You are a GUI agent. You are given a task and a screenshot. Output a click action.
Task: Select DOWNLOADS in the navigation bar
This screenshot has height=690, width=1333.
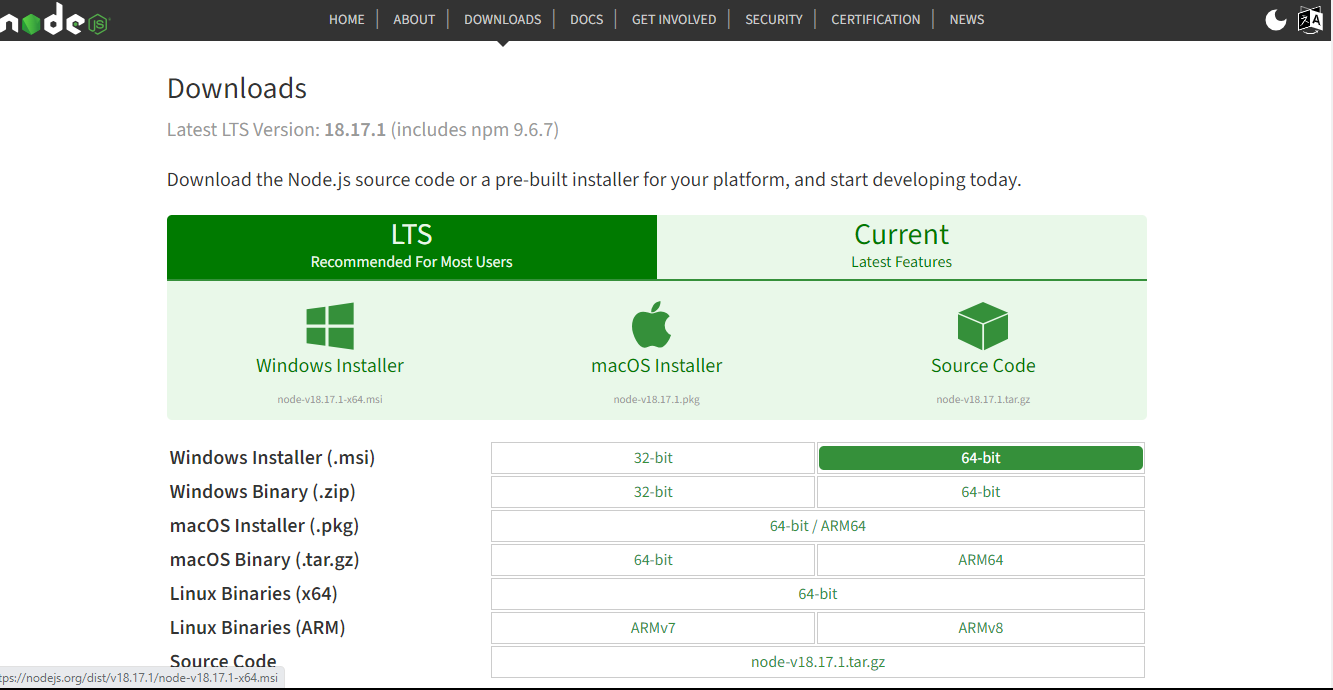pos(503,19)
